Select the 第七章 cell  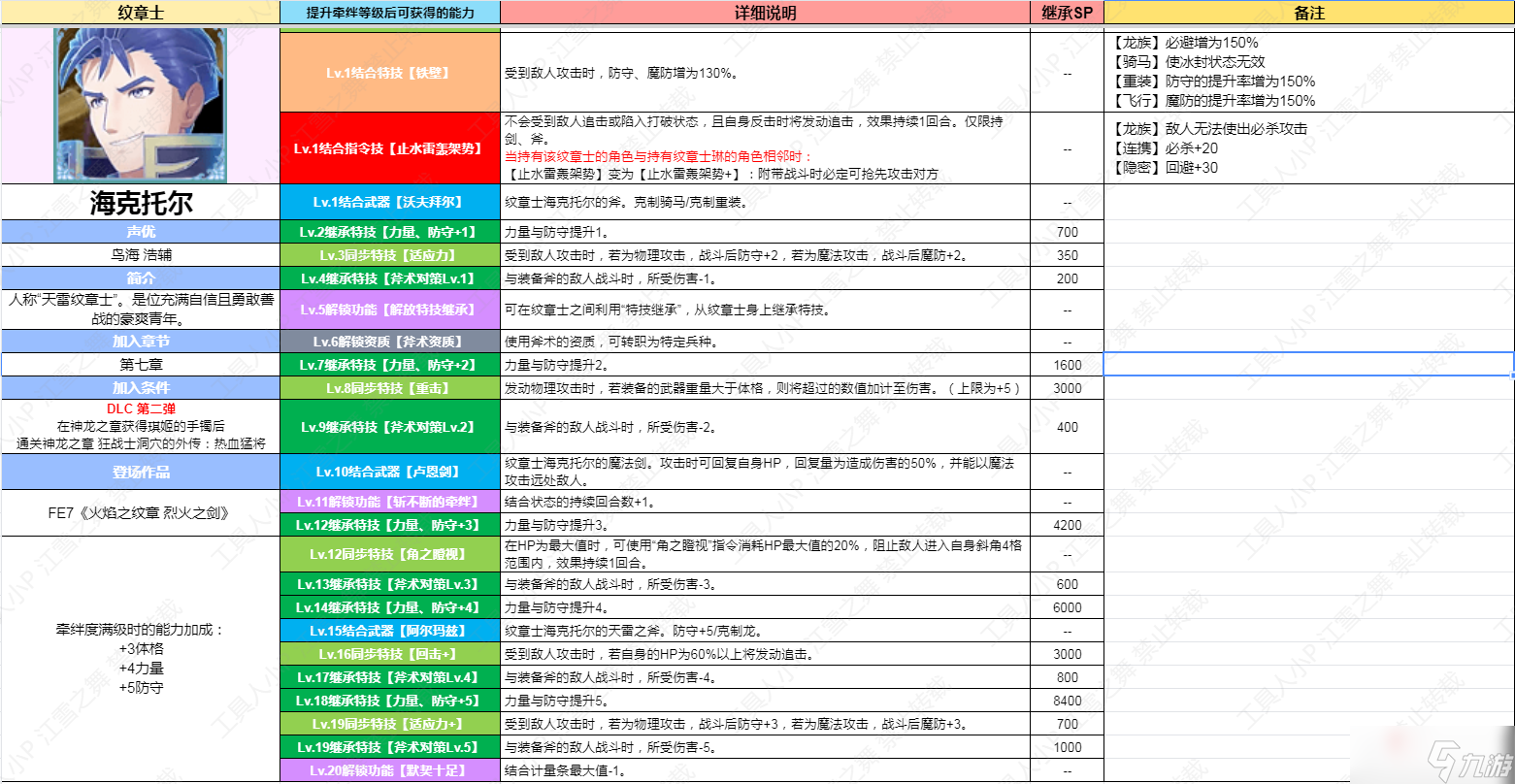coord(141,365)
